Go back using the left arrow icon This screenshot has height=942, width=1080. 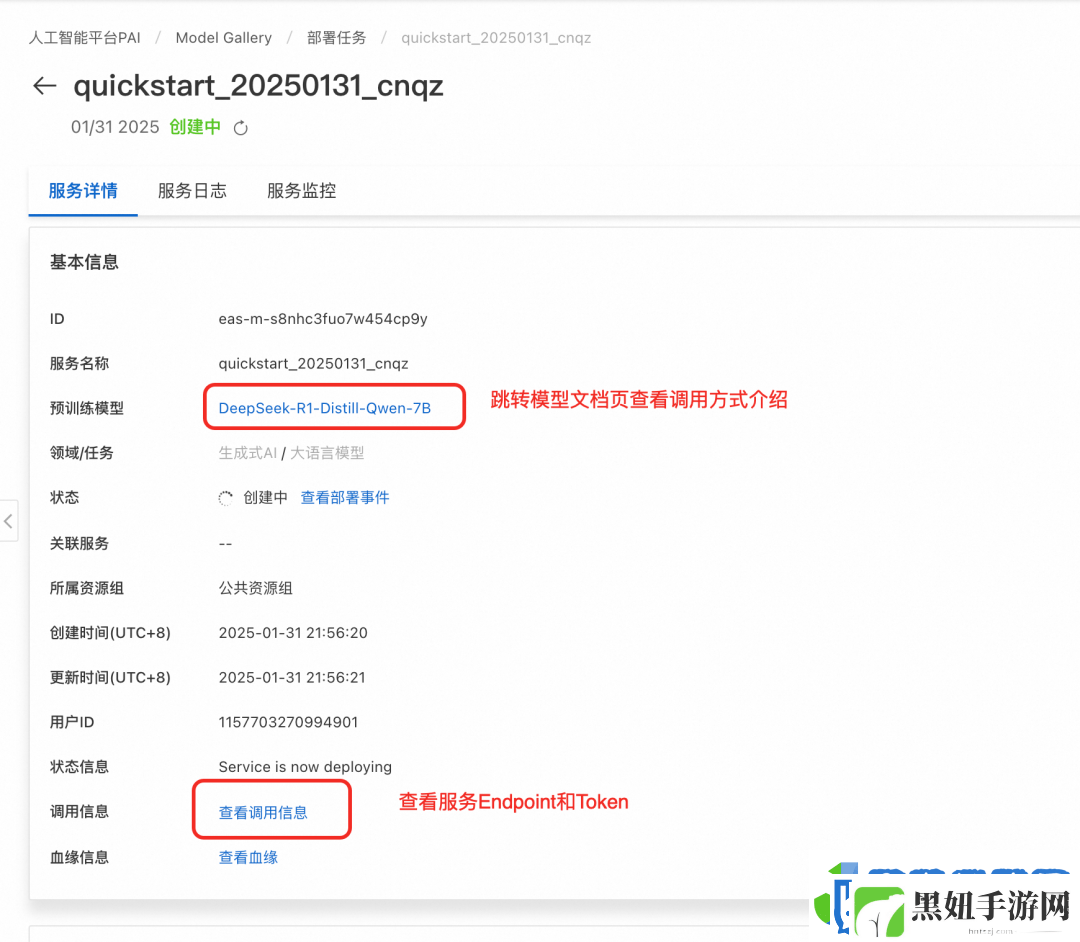click(x=45, y=85)
